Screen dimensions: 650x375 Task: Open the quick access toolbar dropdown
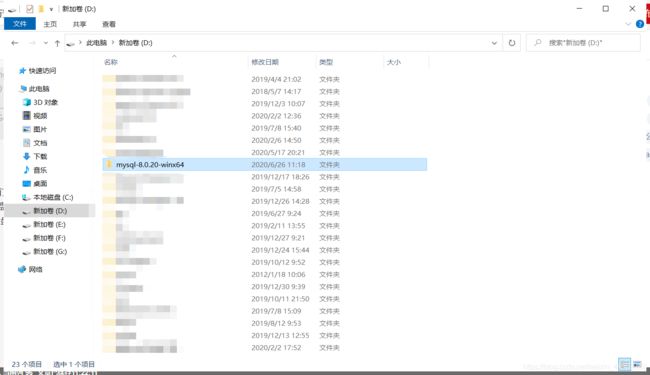51,9
